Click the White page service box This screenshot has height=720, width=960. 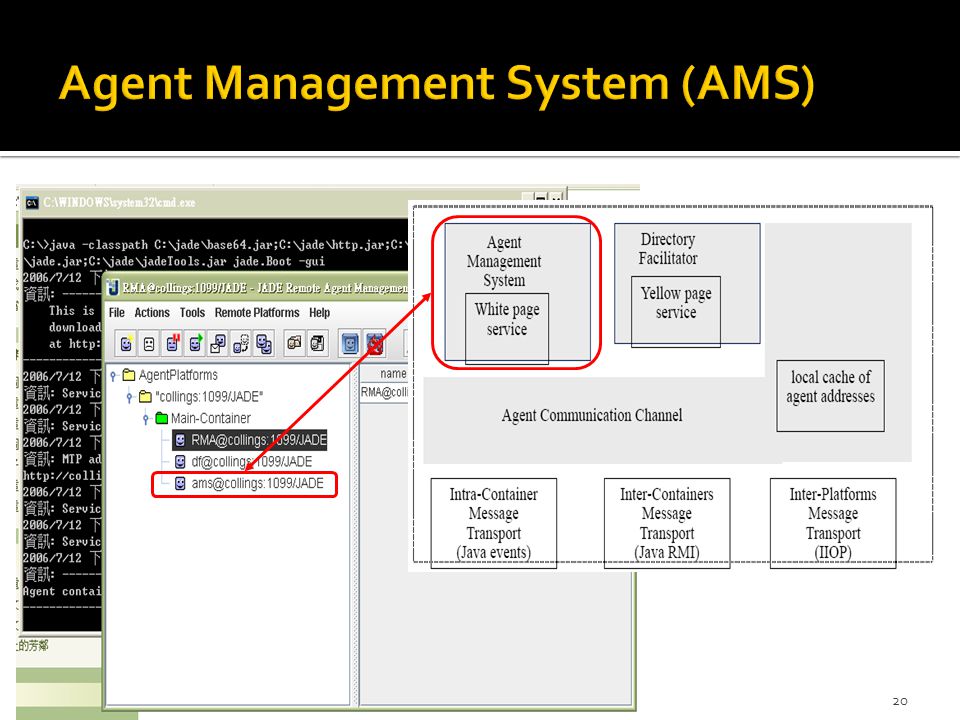tap(507, 329)
